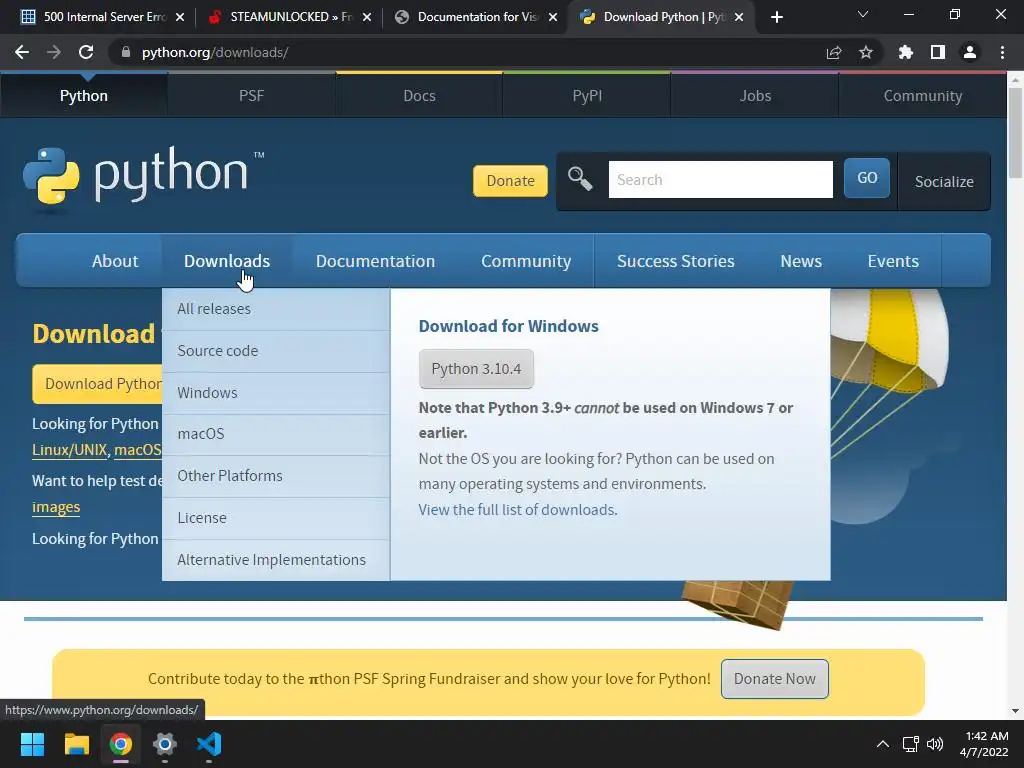Toggle the browser side panel icon
This screenshot has height=768, width=1024.
[x=938, y=52]
